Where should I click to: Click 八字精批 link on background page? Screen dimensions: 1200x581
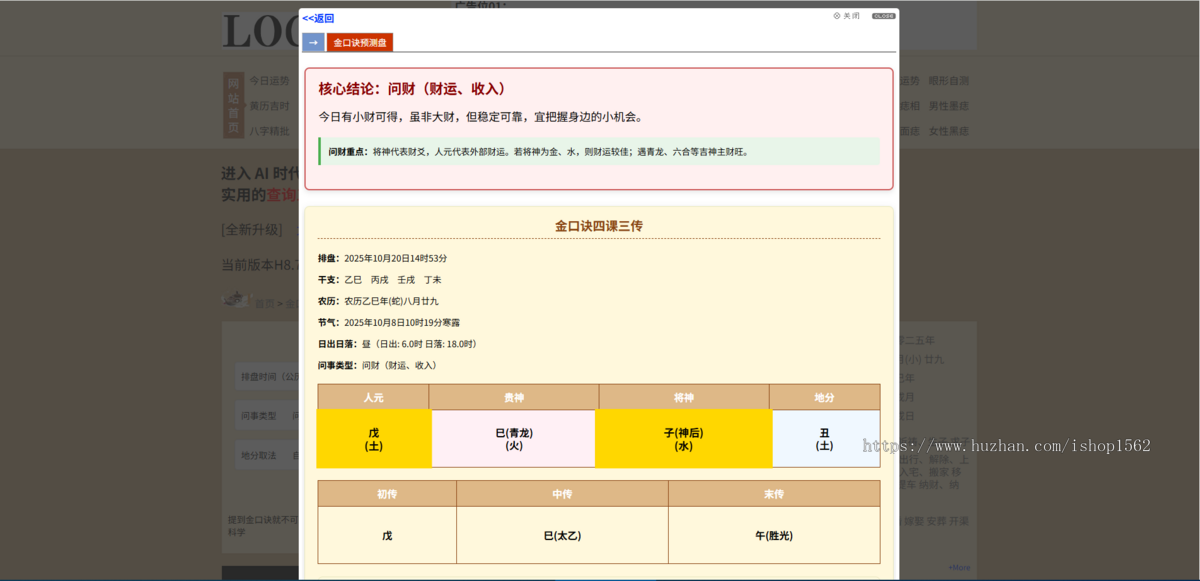point(269,131)
